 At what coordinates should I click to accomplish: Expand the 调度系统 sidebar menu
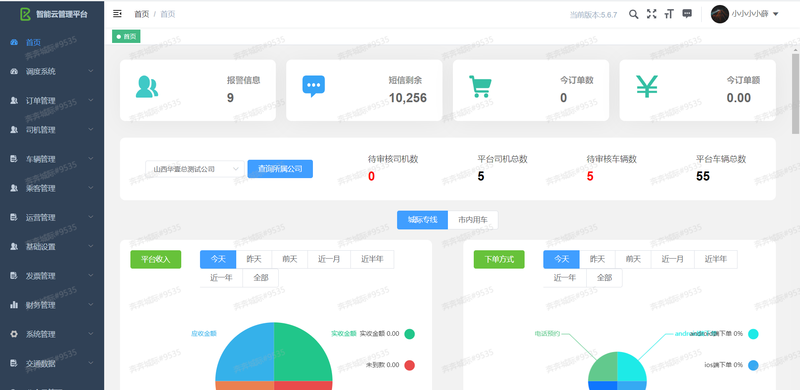pyautogui.click(x=52, y=71)
